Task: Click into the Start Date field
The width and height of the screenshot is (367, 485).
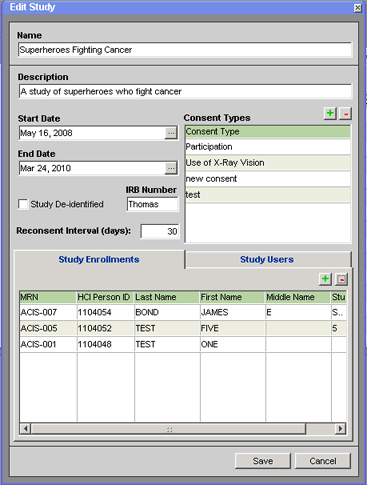Action: (x=92, y=133)
